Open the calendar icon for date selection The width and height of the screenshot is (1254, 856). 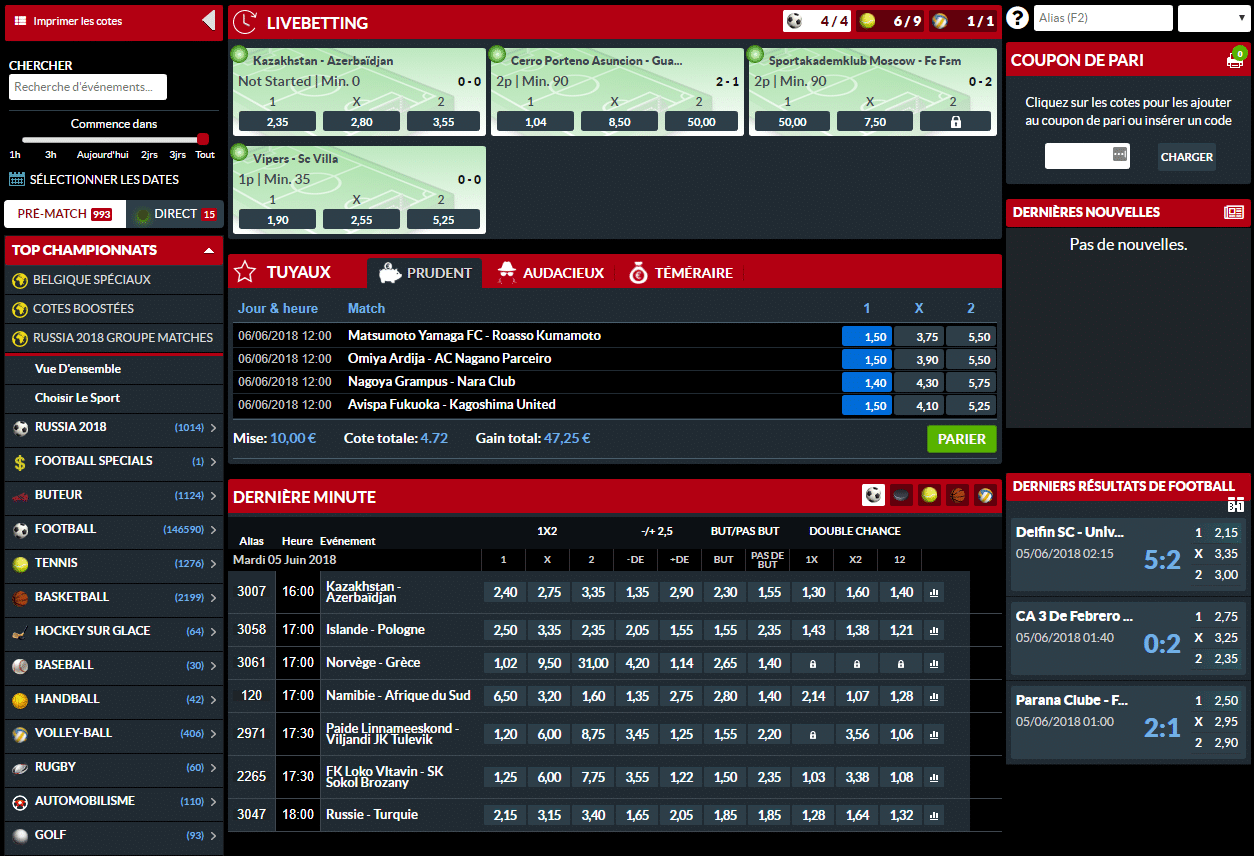pos(16,180)
